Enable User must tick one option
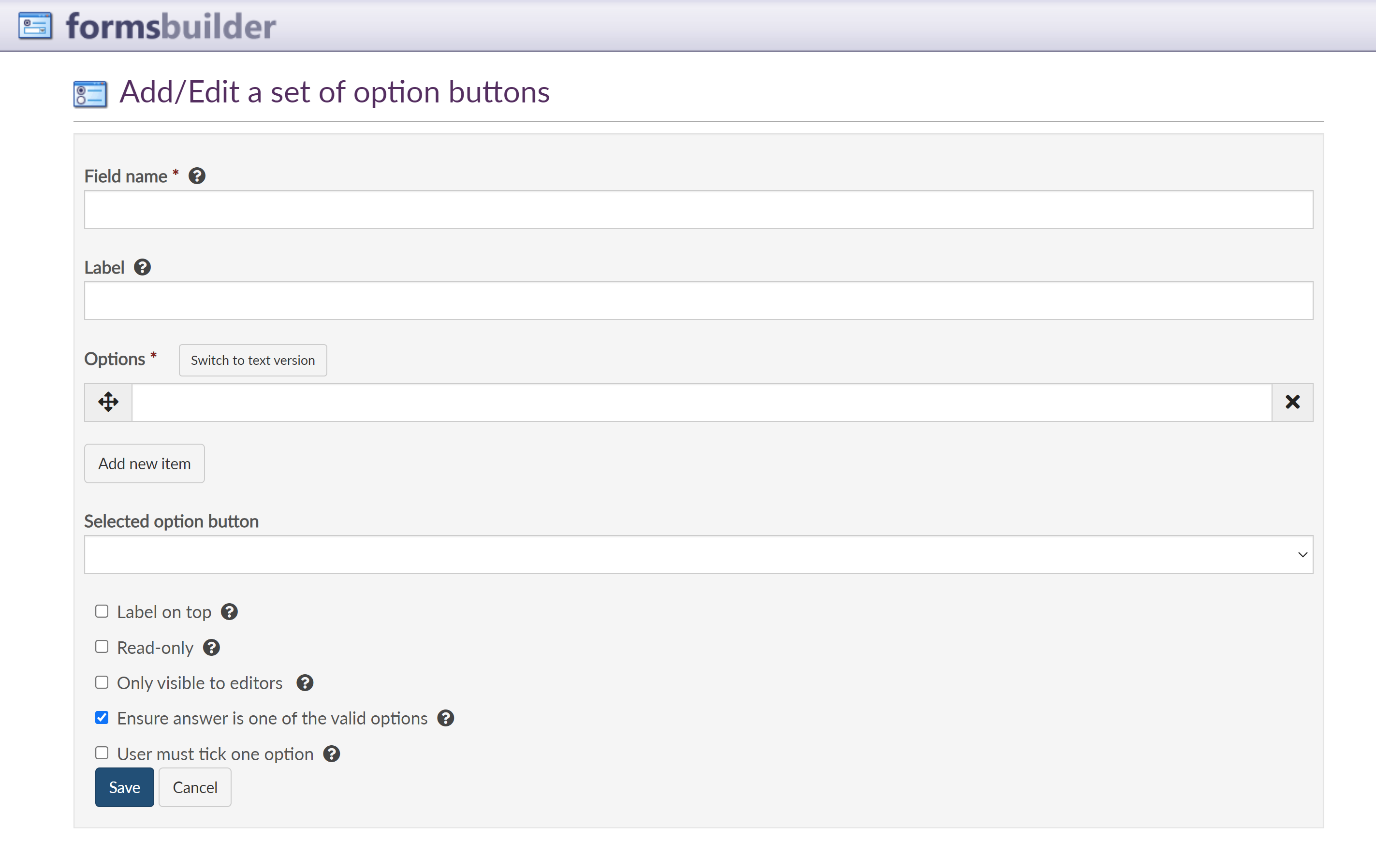 pos(102,753)
